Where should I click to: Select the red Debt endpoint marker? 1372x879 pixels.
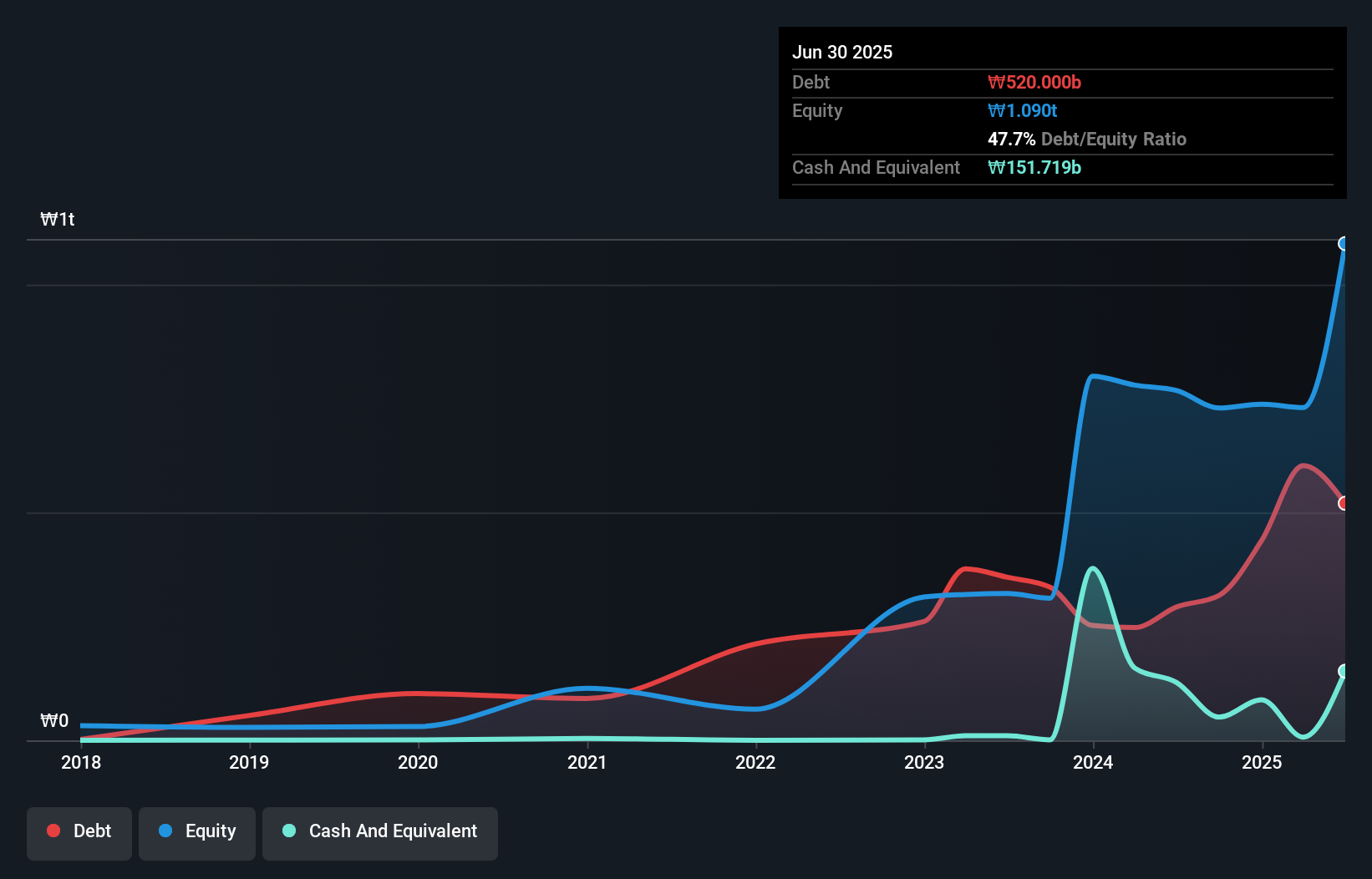(1344, 502)
